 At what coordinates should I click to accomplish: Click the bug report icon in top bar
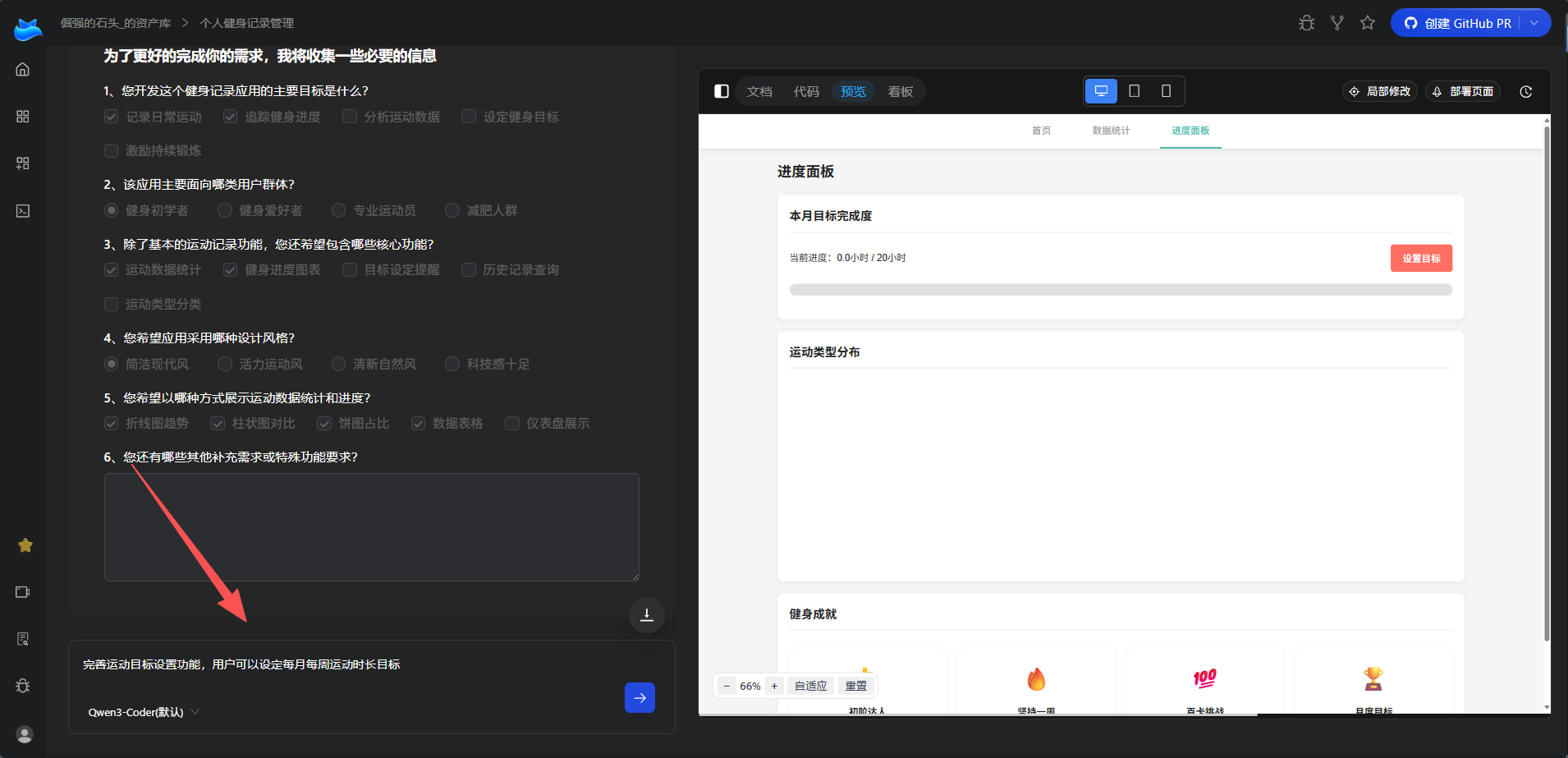1307,23
